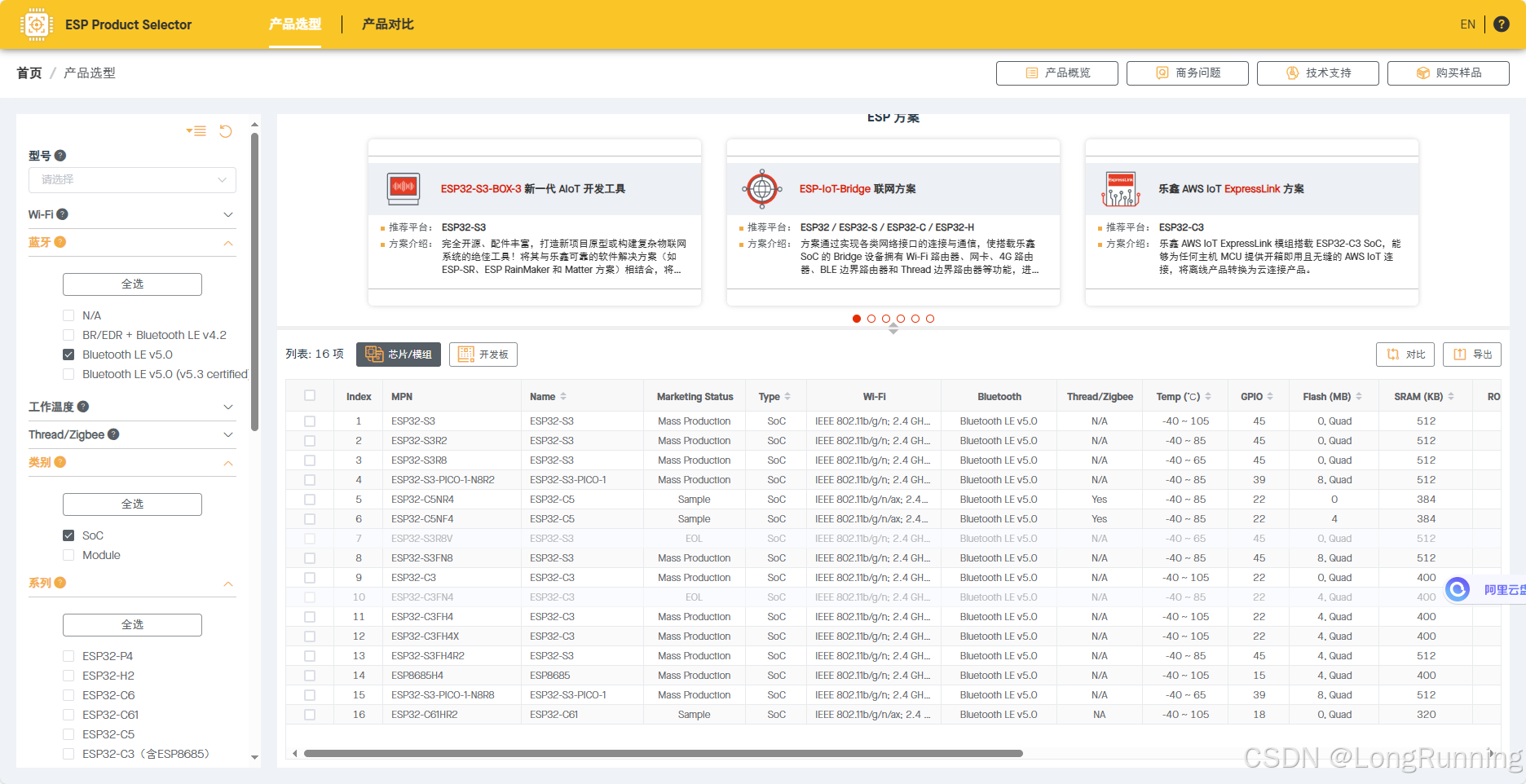Screen dimensions: 1526x784
Task: Click 全选 under the 系列 filter
Action: pyautogui.click(x=132, y=625)
